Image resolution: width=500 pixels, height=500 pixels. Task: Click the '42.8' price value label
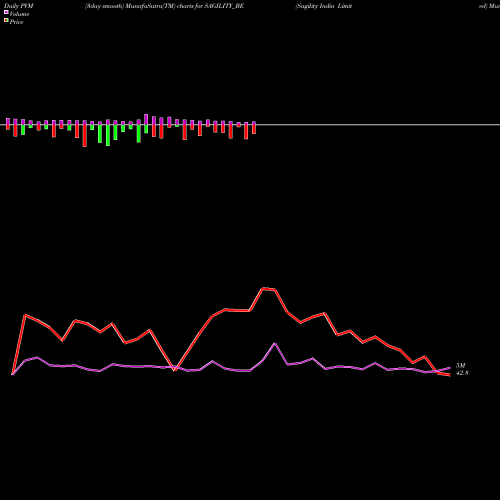tap(462, 373)
